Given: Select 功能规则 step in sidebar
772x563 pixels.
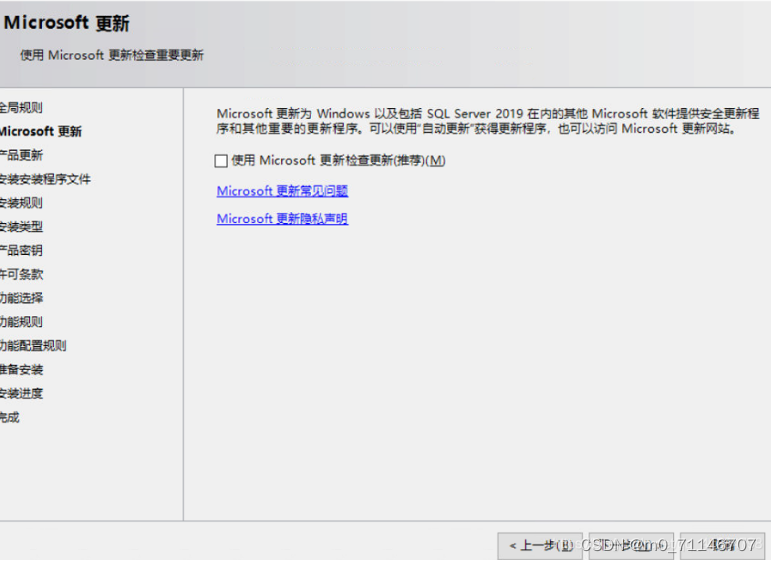Looking at the screenshot, I should coord(21,322).
